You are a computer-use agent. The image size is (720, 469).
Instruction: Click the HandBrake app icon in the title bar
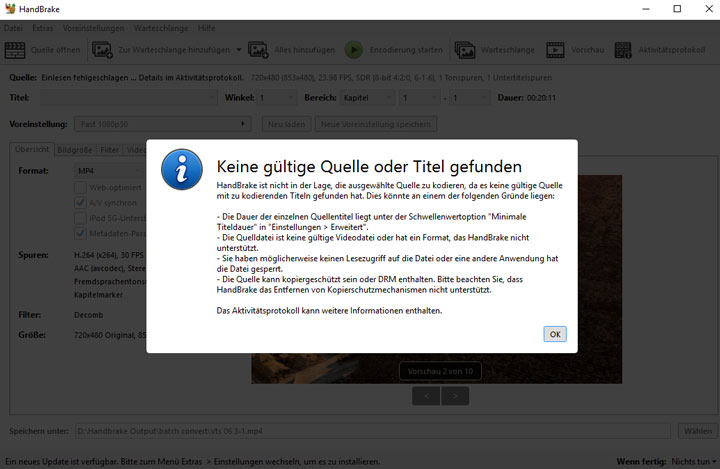point(10,9)
